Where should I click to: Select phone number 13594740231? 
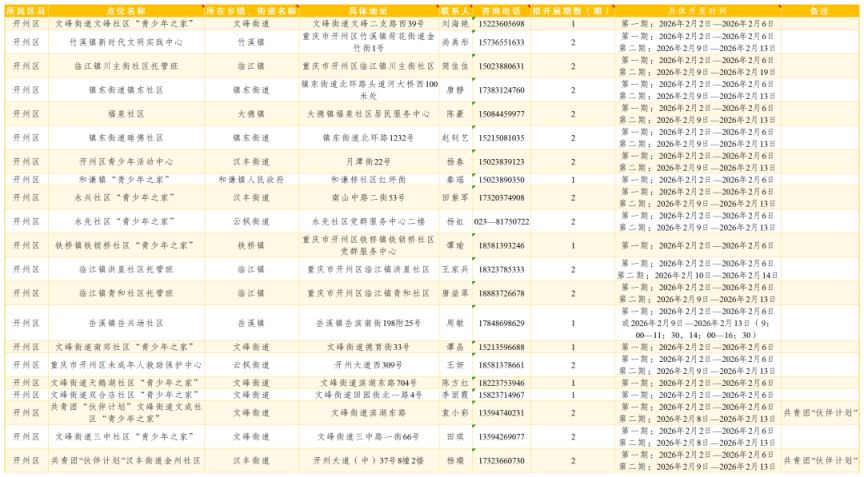tap(501, 413)
